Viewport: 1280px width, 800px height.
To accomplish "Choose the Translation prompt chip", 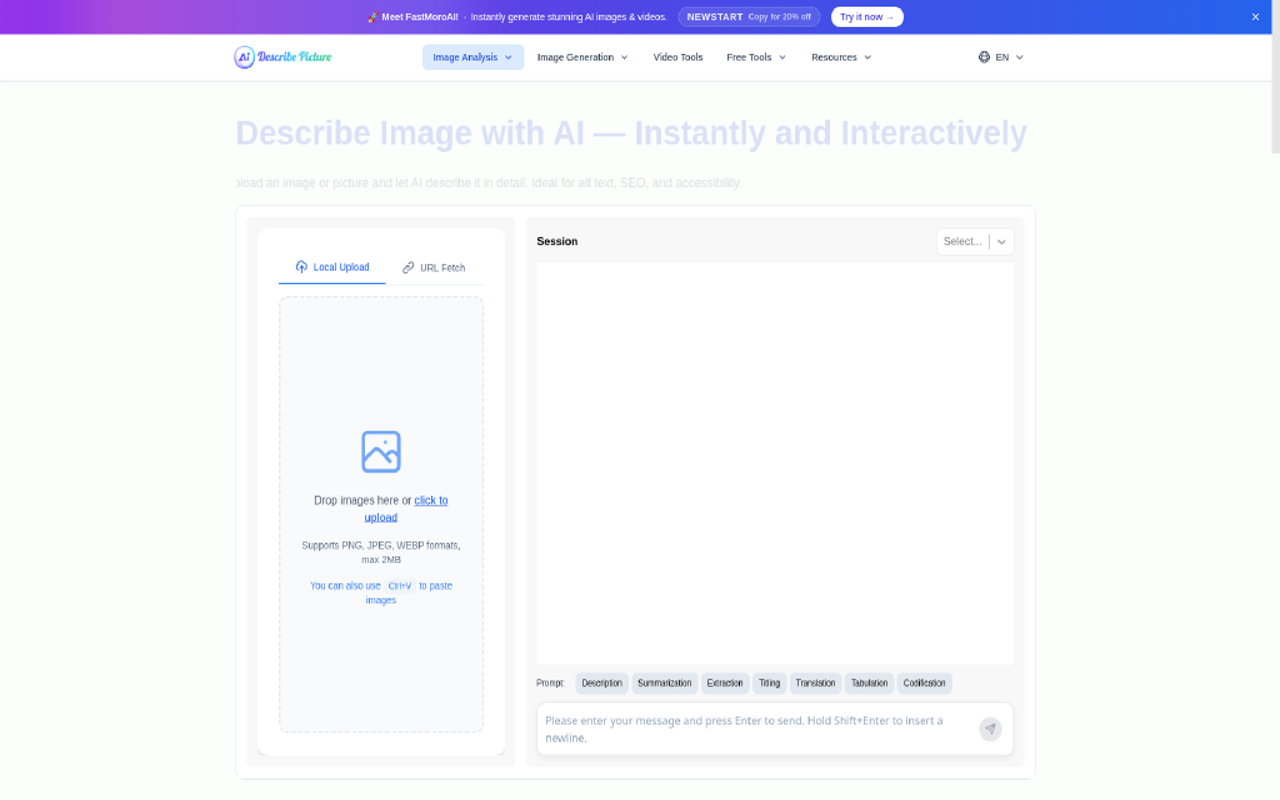I will pyautogui.click(x=815, y=683).
